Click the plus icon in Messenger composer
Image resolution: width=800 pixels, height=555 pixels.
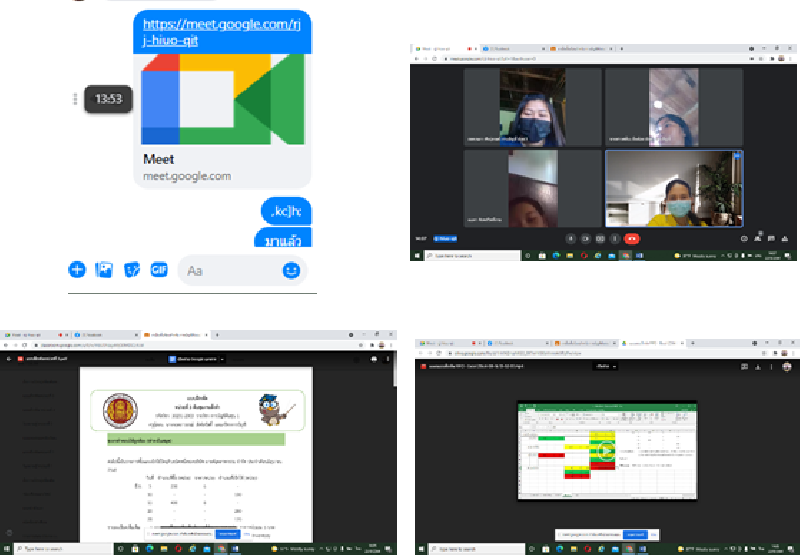click(x=76, y=269)
